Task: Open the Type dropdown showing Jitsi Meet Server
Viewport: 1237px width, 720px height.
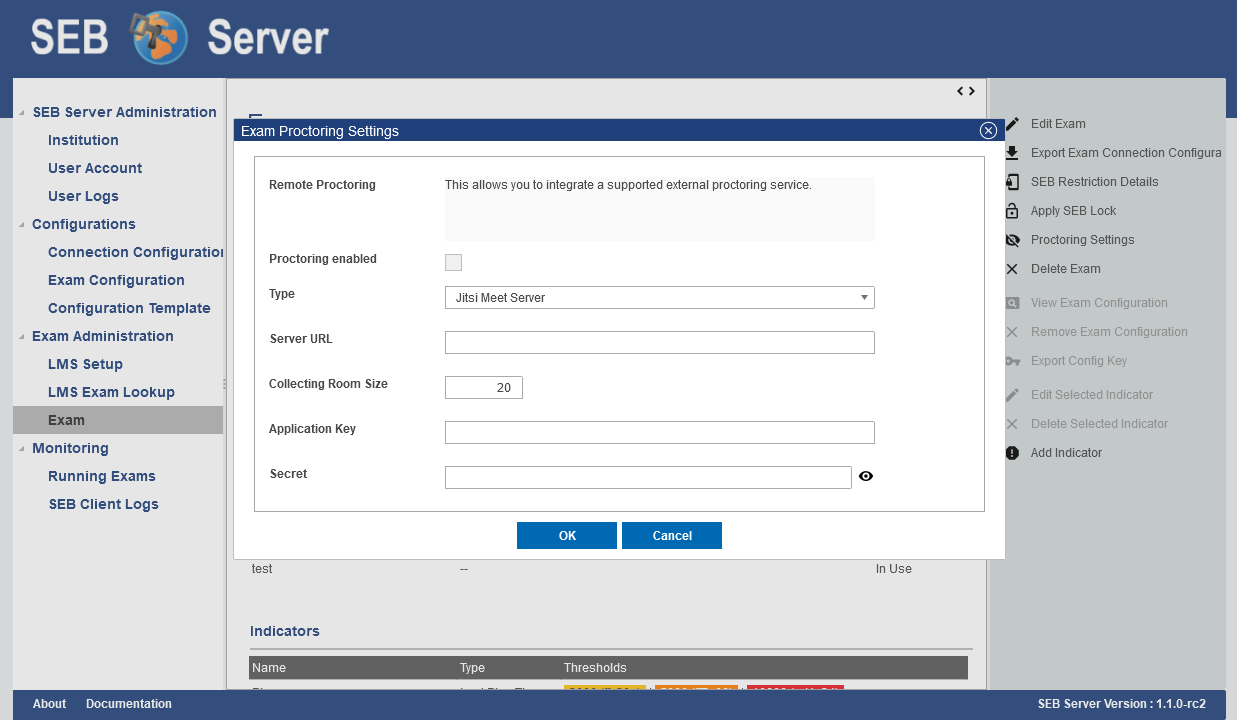Action: pos(659,297)
